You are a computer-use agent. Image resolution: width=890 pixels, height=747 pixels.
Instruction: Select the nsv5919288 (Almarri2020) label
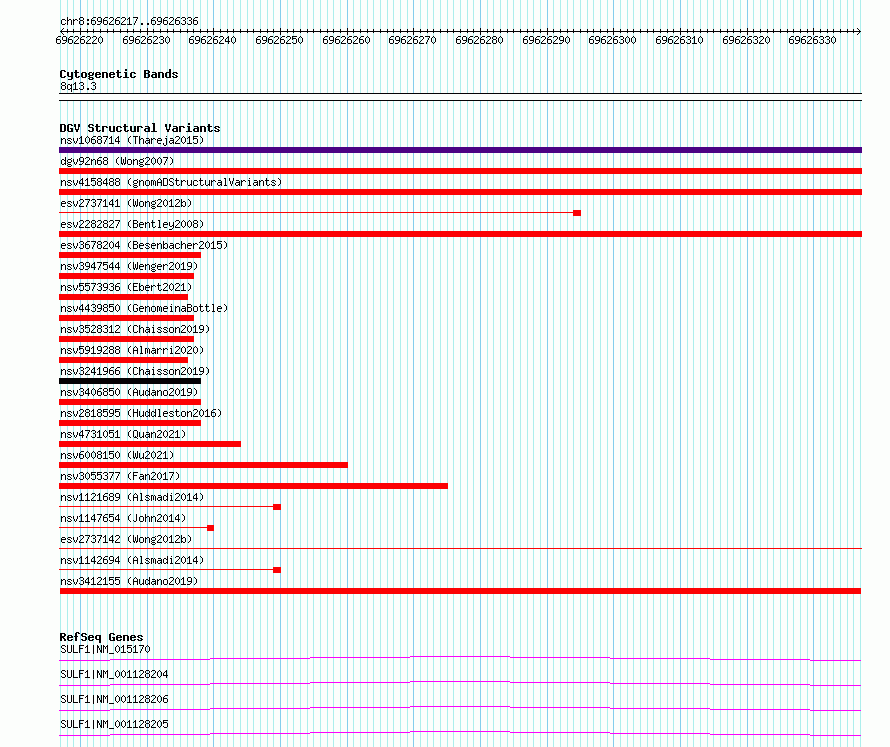coord(132,350)
